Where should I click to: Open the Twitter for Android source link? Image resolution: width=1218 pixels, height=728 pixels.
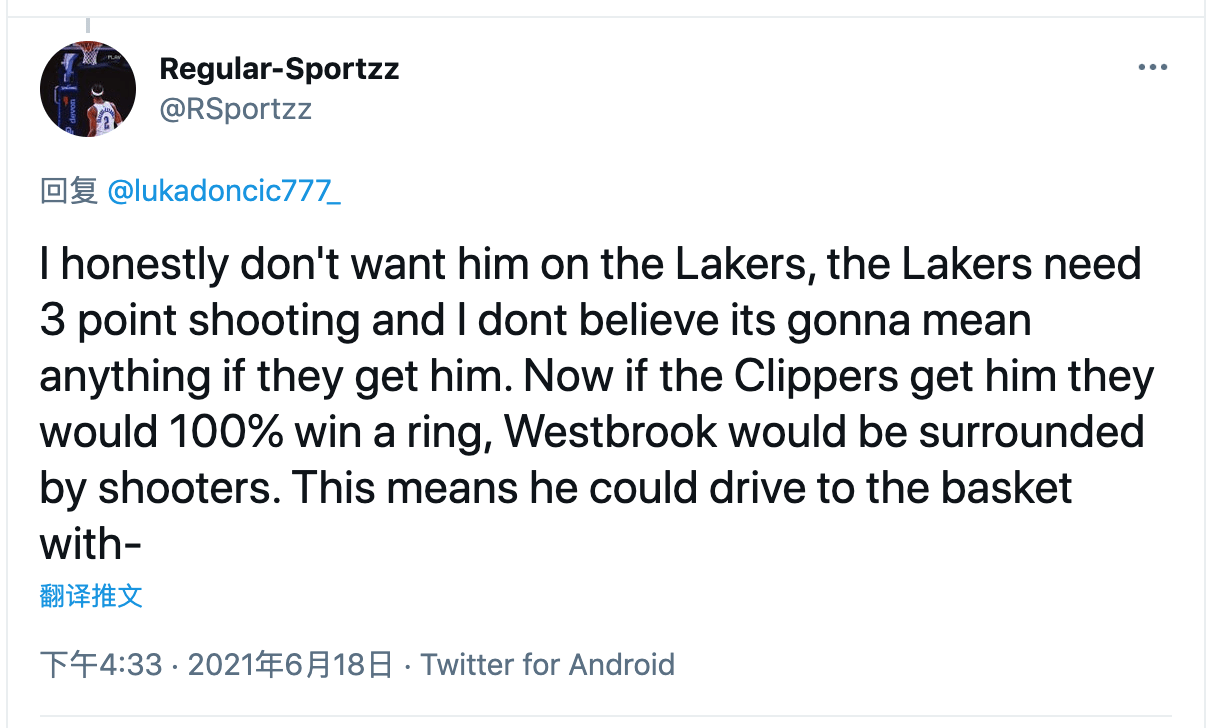point(547,664)
